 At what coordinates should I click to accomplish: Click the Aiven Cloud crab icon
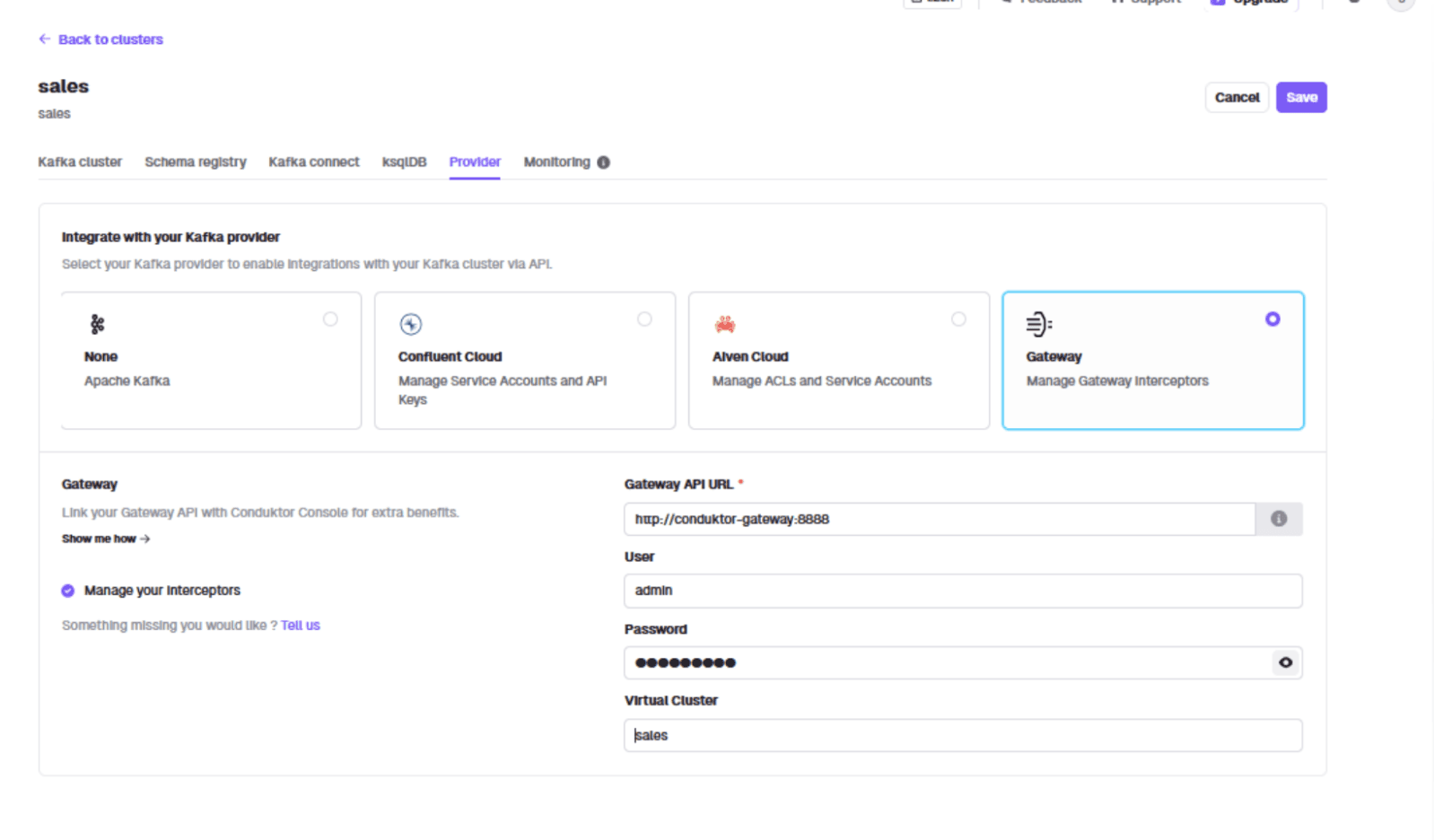(x=725, y=324)
